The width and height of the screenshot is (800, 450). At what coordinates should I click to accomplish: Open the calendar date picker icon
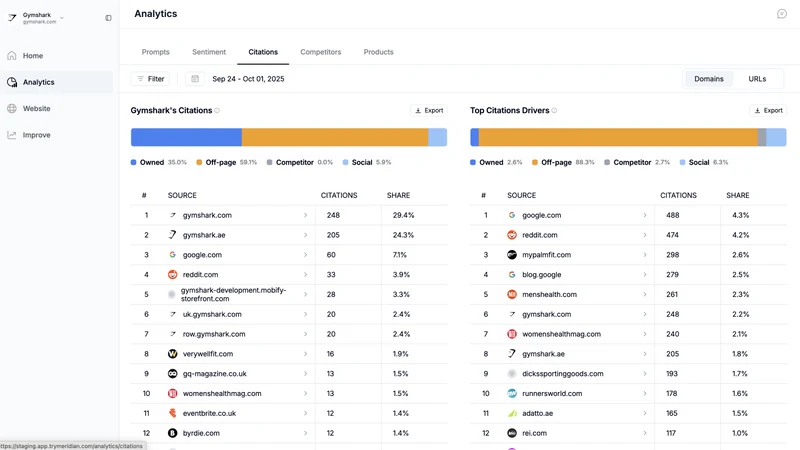(195, 79)
